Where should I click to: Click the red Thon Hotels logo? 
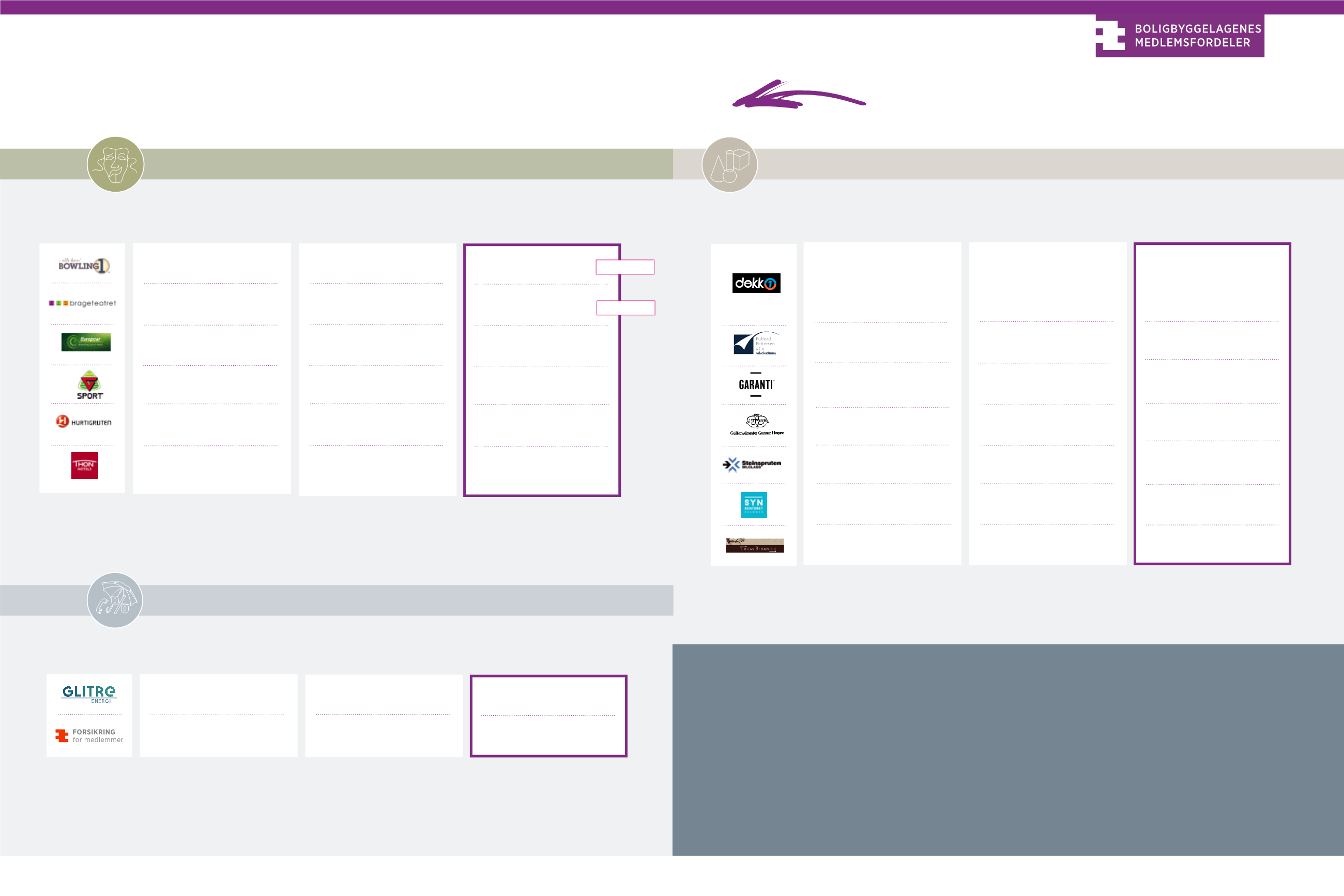(x=85, y=465)
